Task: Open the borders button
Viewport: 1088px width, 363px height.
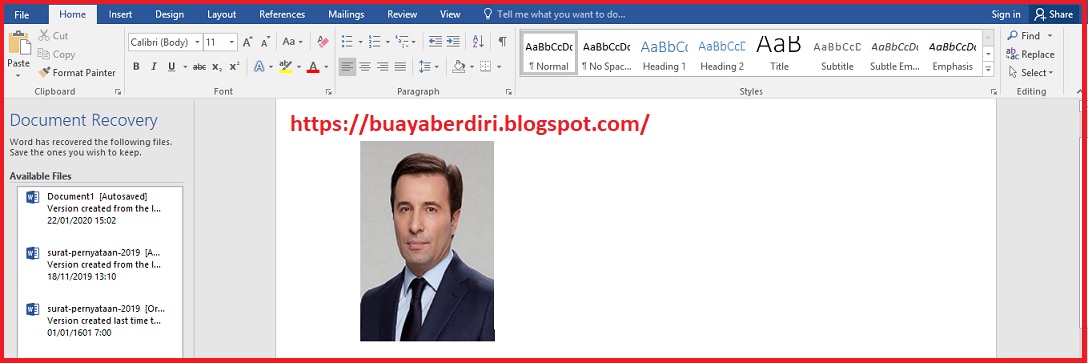Action: click(485, 67)
